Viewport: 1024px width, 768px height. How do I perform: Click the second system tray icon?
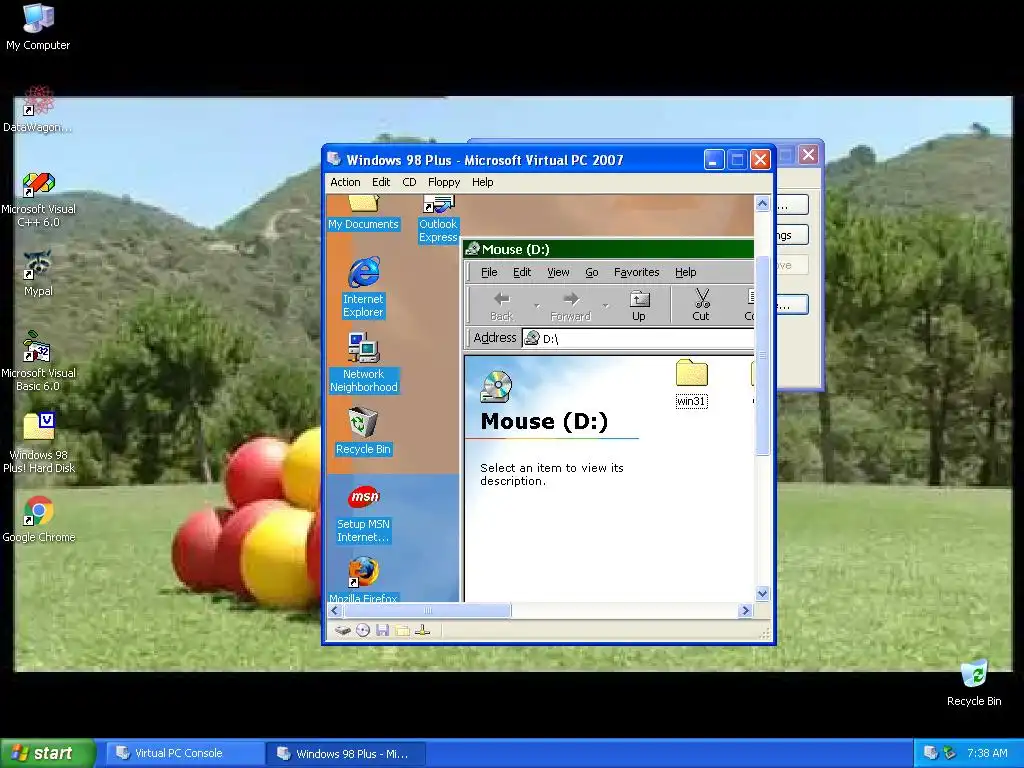pos(949,753)
